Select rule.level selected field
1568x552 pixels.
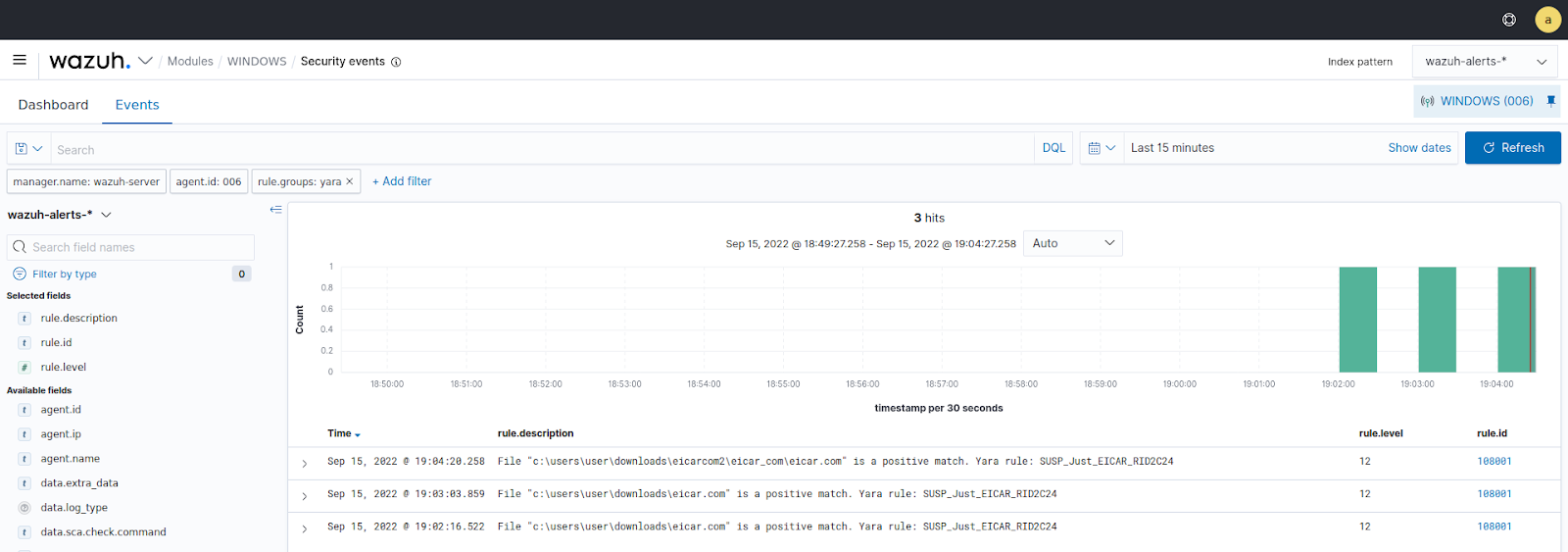point(63,368)
